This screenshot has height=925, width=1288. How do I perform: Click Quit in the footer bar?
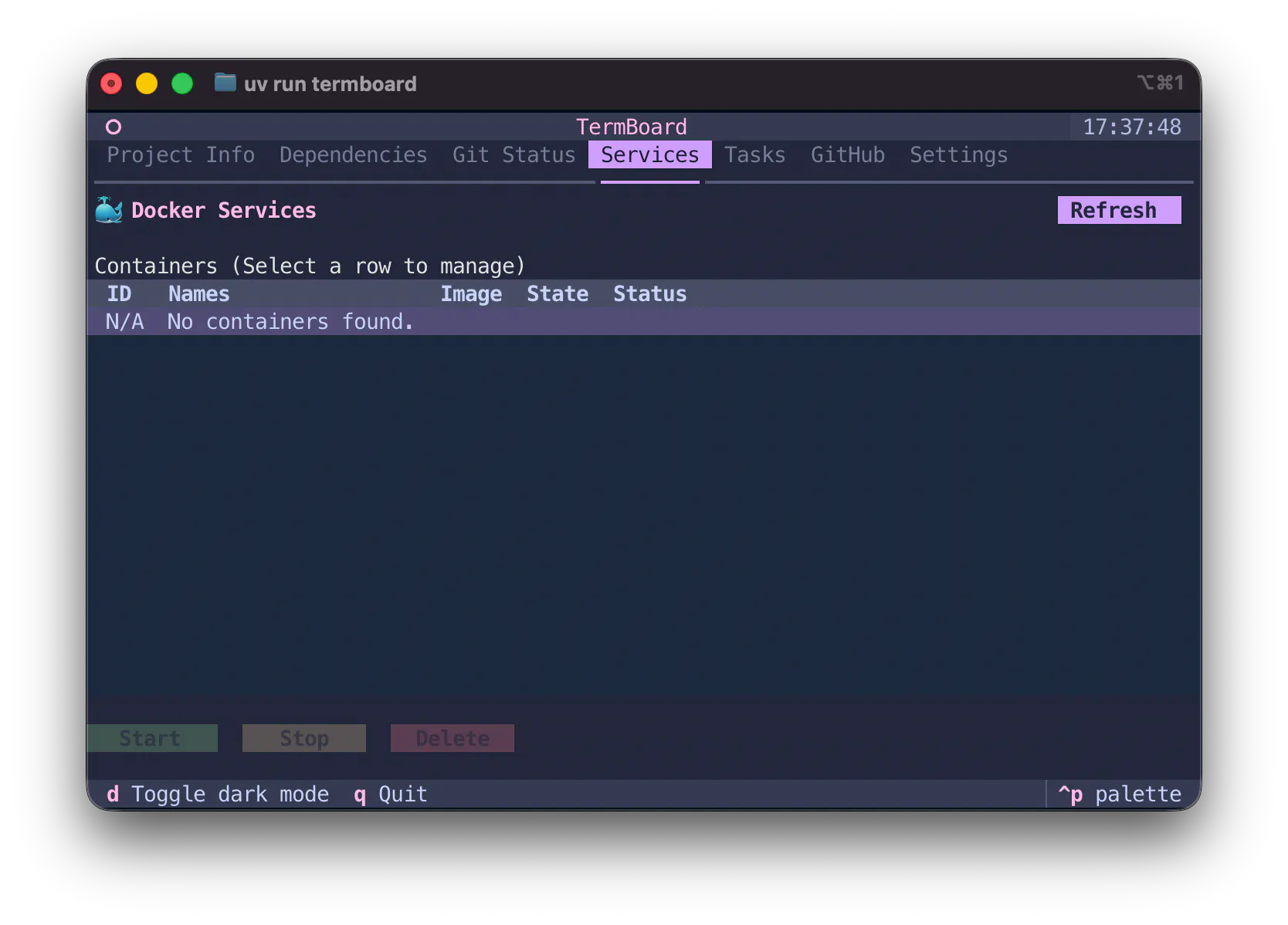point(391,794)
